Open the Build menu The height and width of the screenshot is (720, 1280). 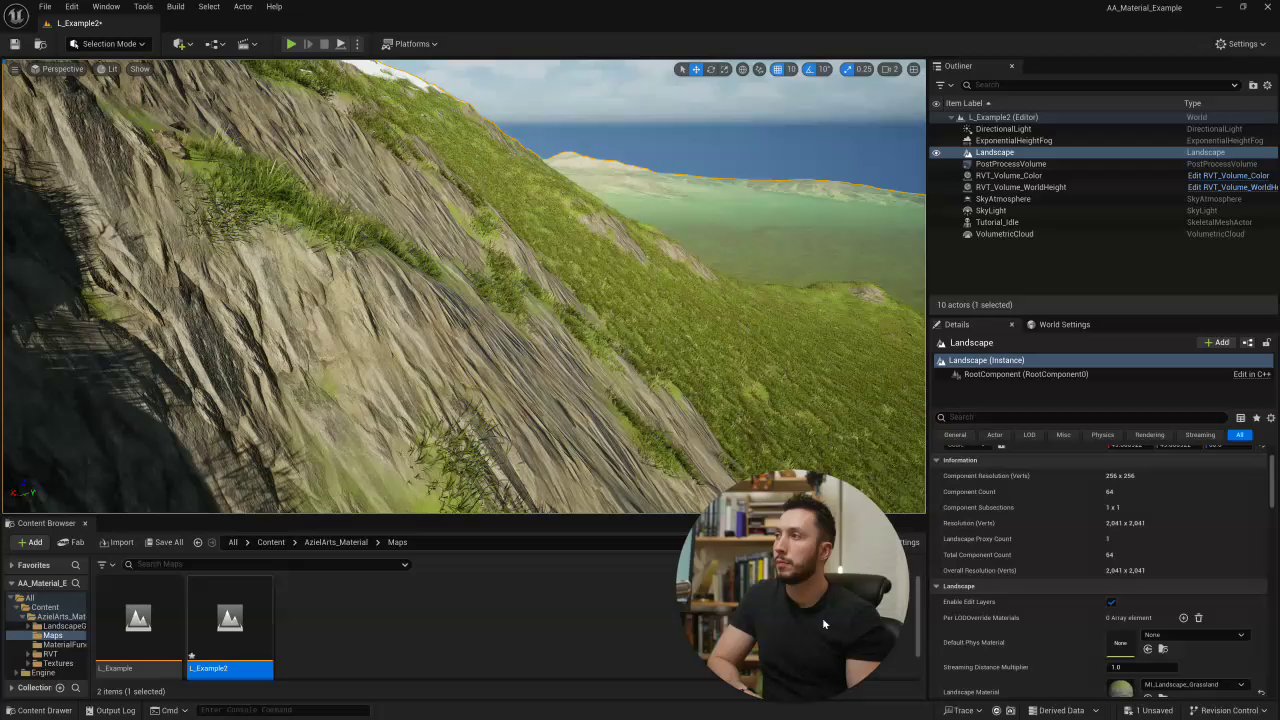pyautogui.click(x=175, y=7)
